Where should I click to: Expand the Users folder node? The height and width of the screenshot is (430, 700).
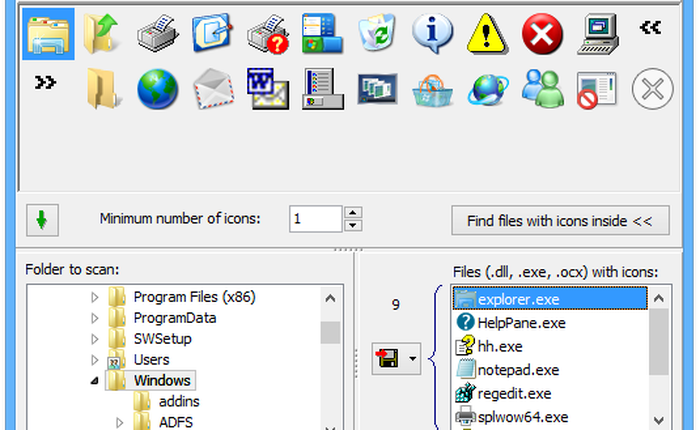coord(95,359)
